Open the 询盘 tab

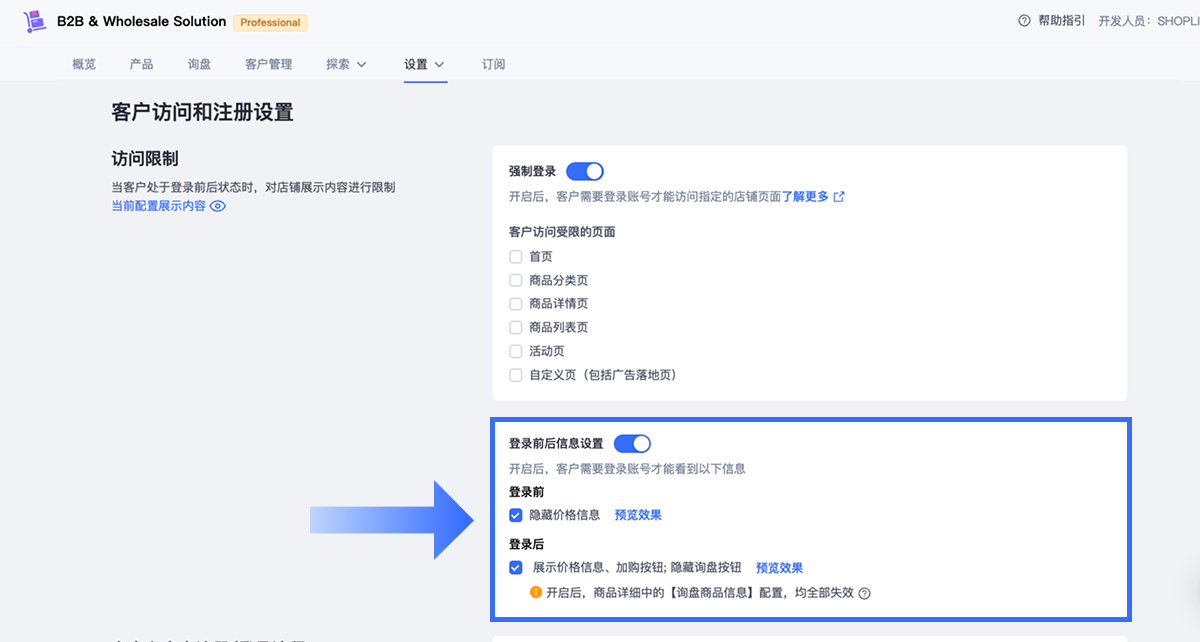[199, 64]
